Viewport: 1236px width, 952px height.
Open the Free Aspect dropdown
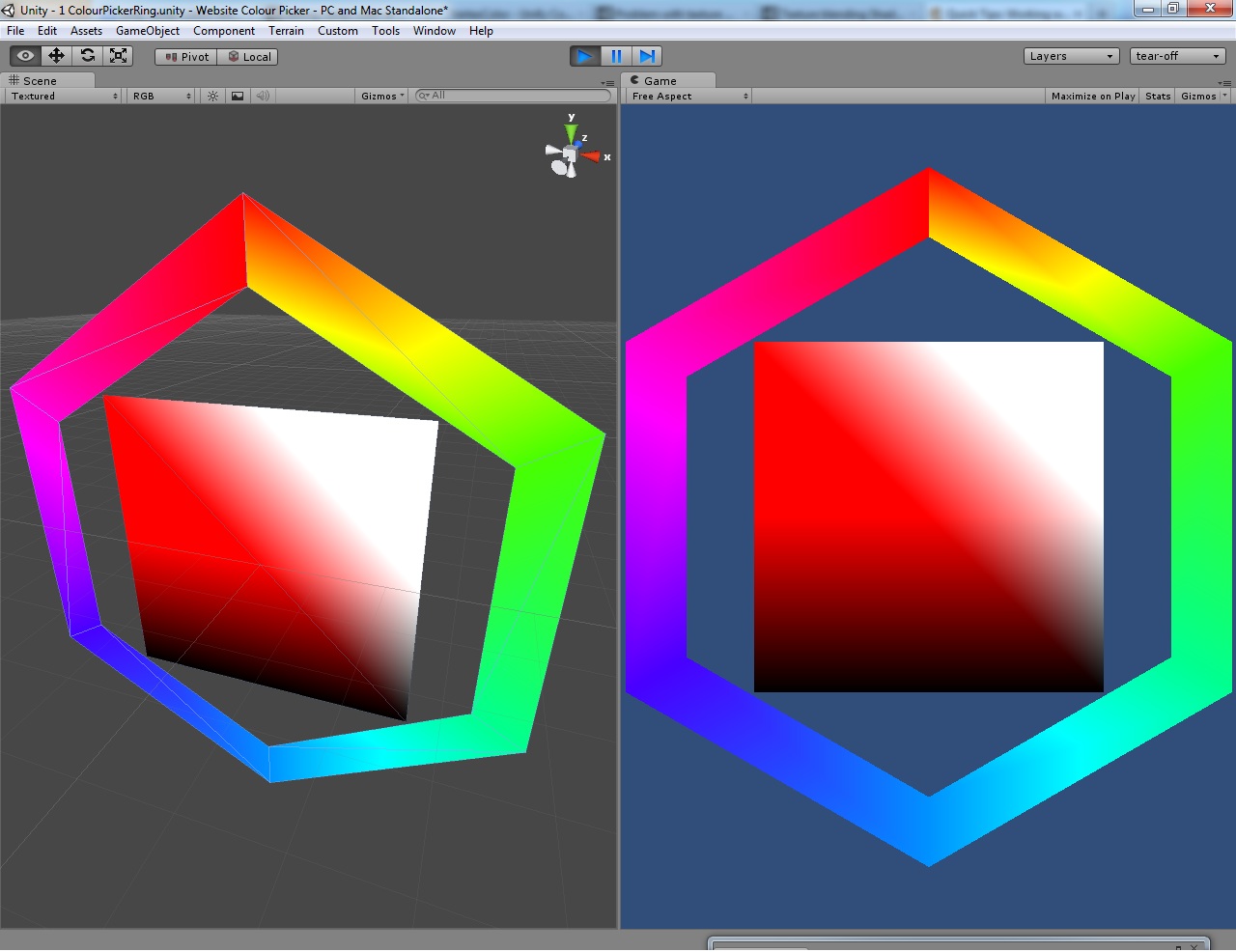(688, 96)
